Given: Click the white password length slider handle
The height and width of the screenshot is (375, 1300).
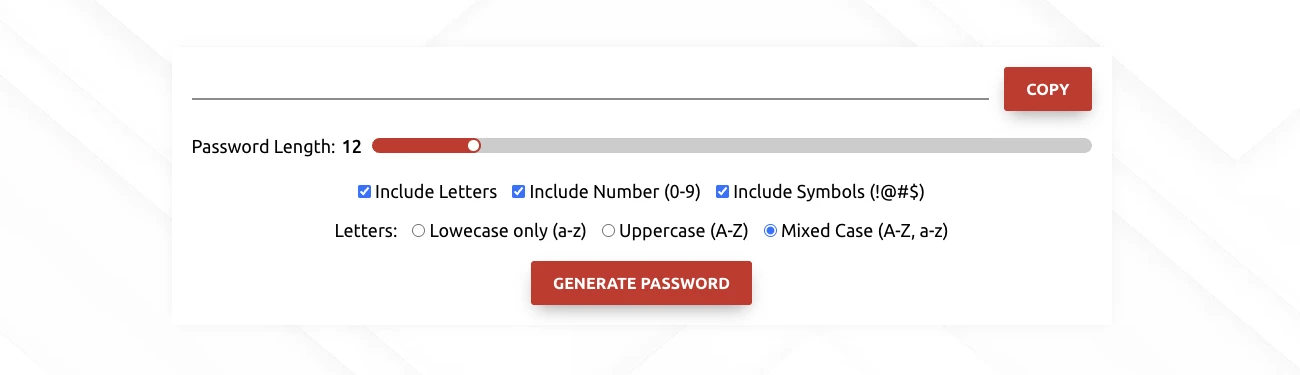Looking at the screenshot, I should pos(474,146).
